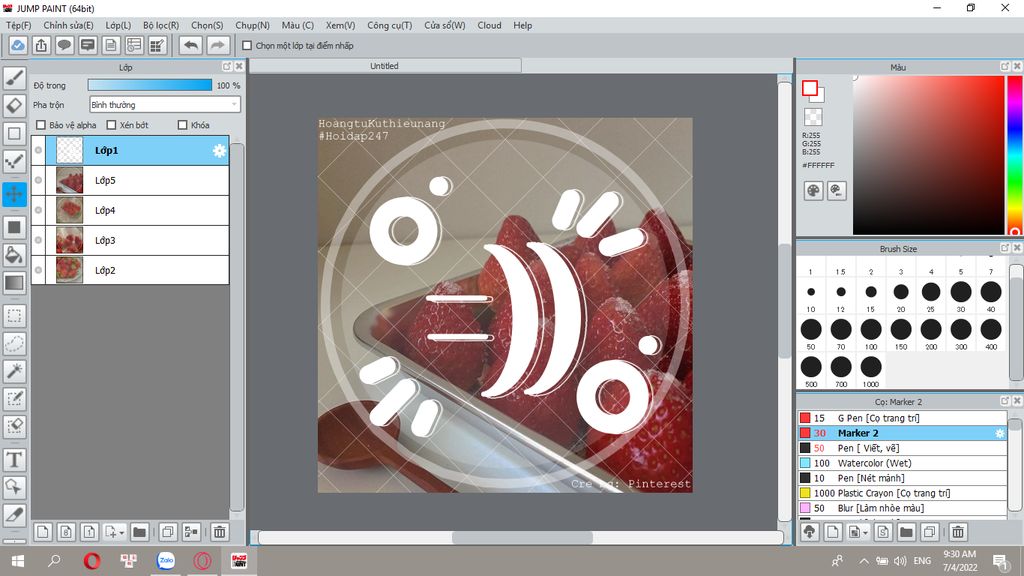Select the Watercolor (Wet) brush
1024x576 pixels.
click(x=902, y=463)
